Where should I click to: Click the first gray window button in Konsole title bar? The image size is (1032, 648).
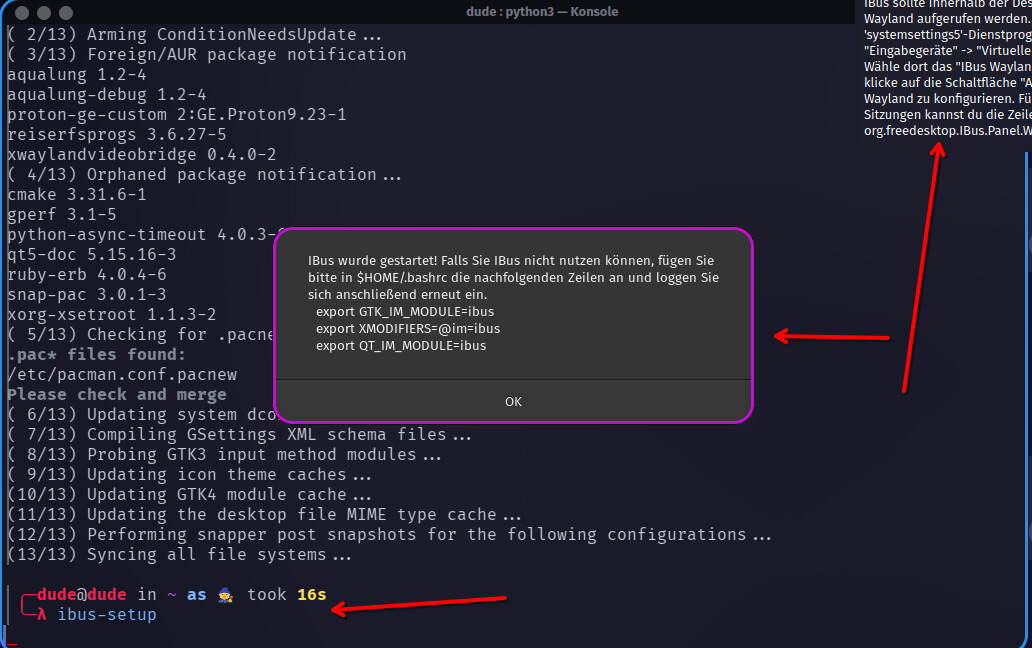coord(22,12)
